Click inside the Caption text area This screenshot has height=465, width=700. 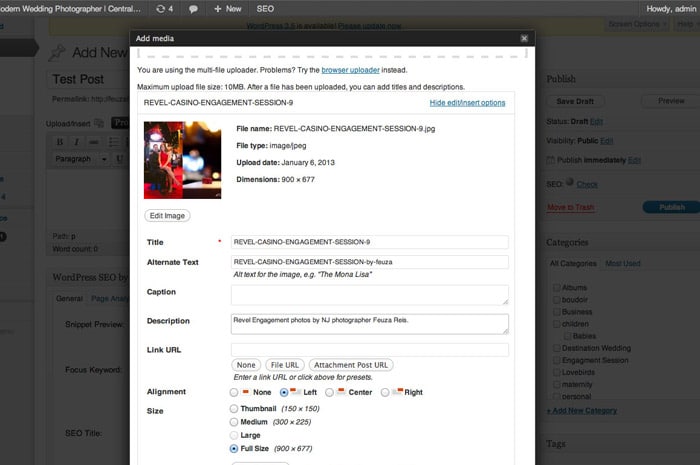tap(370, 295)
